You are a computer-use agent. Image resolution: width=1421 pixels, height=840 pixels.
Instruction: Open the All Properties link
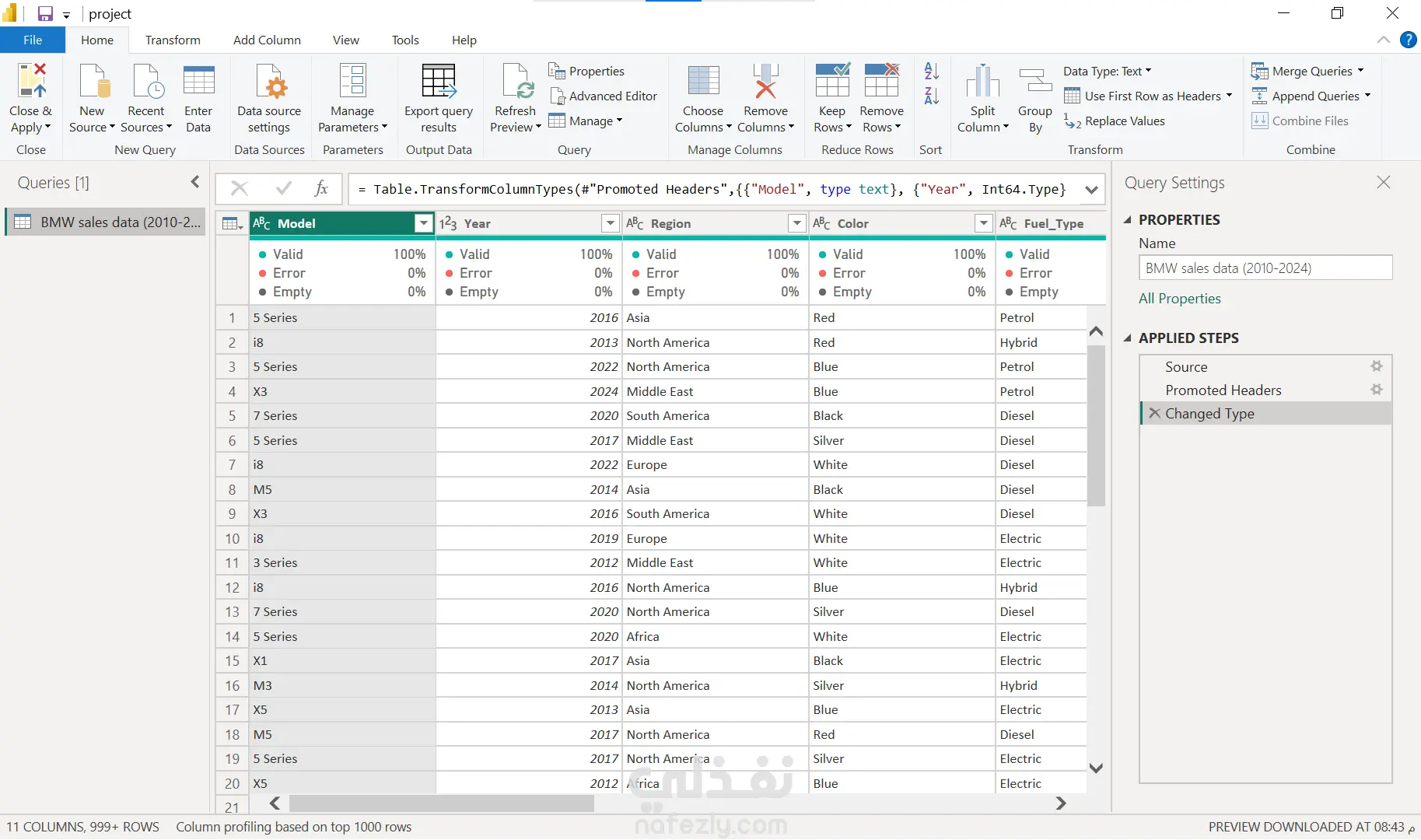(x=1179, y=299)
